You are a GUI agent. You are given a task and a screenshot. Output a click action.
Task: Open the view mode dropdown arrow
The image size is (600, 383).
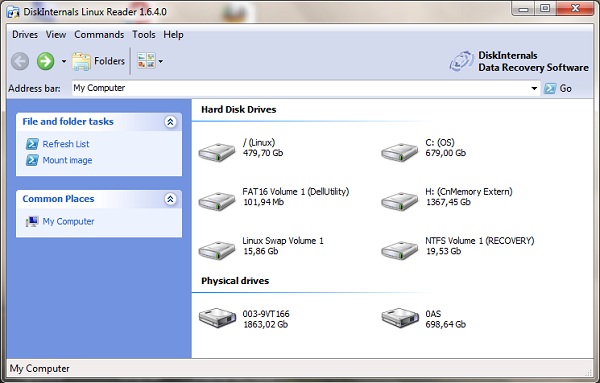coord(161,61)
